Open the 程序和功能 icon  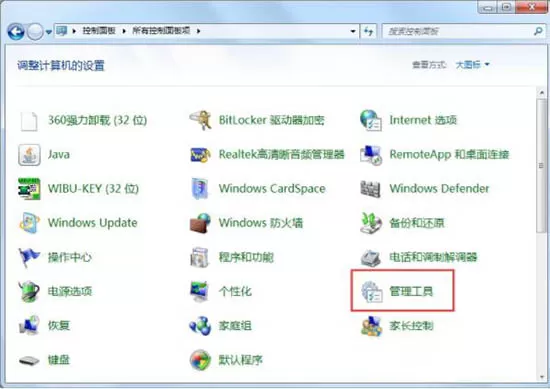(x=200, y=257)
